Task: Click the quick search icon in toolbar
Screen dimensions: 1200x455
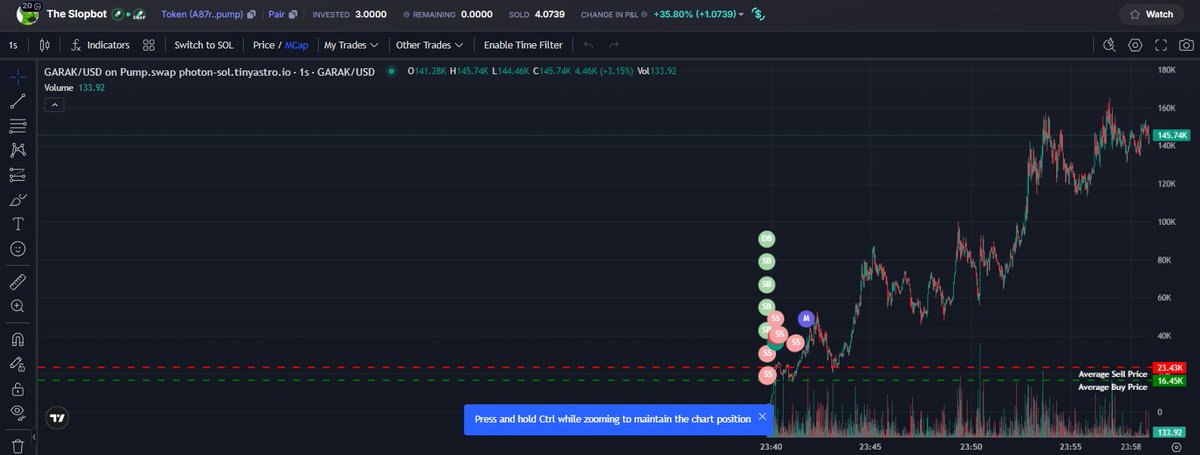Action: pyautogui.click(x=1109, y=45)
